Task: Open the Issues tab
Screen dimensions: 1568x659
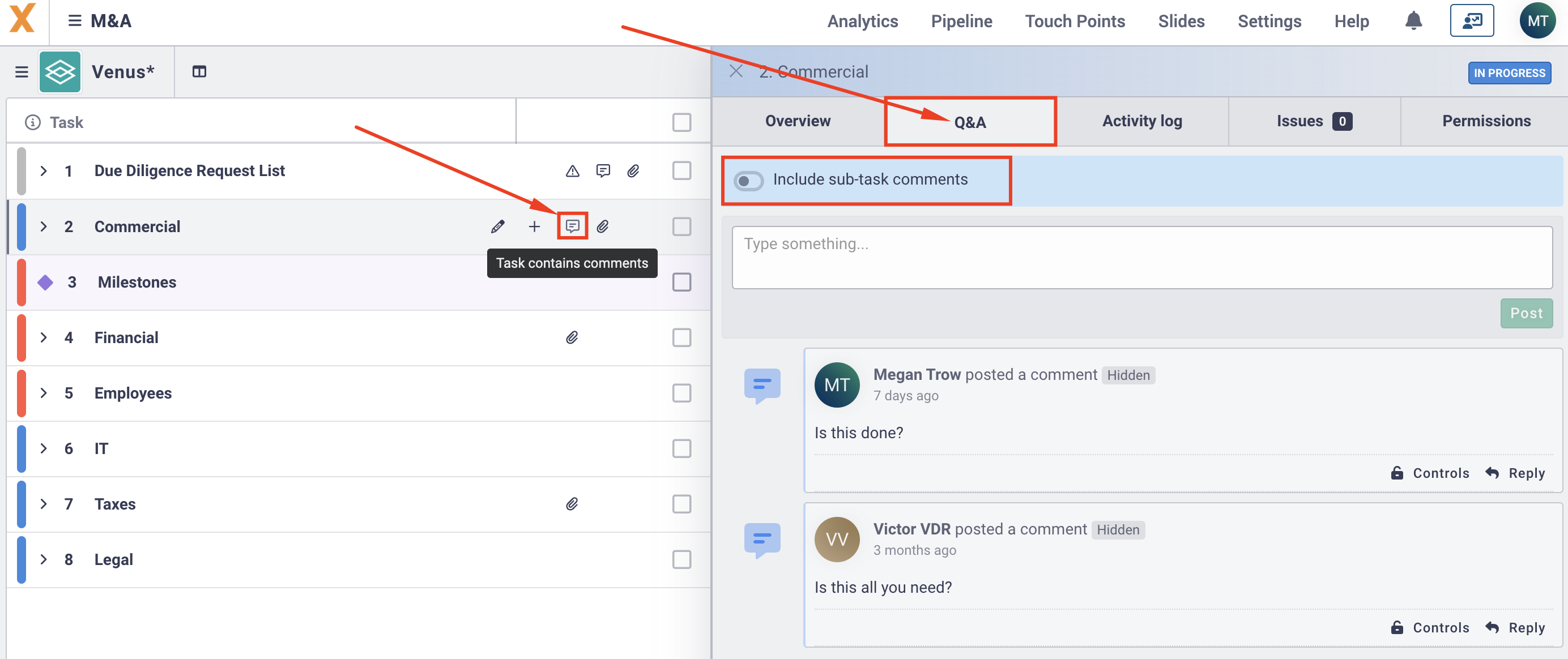Action: (x=1314, y=121)
